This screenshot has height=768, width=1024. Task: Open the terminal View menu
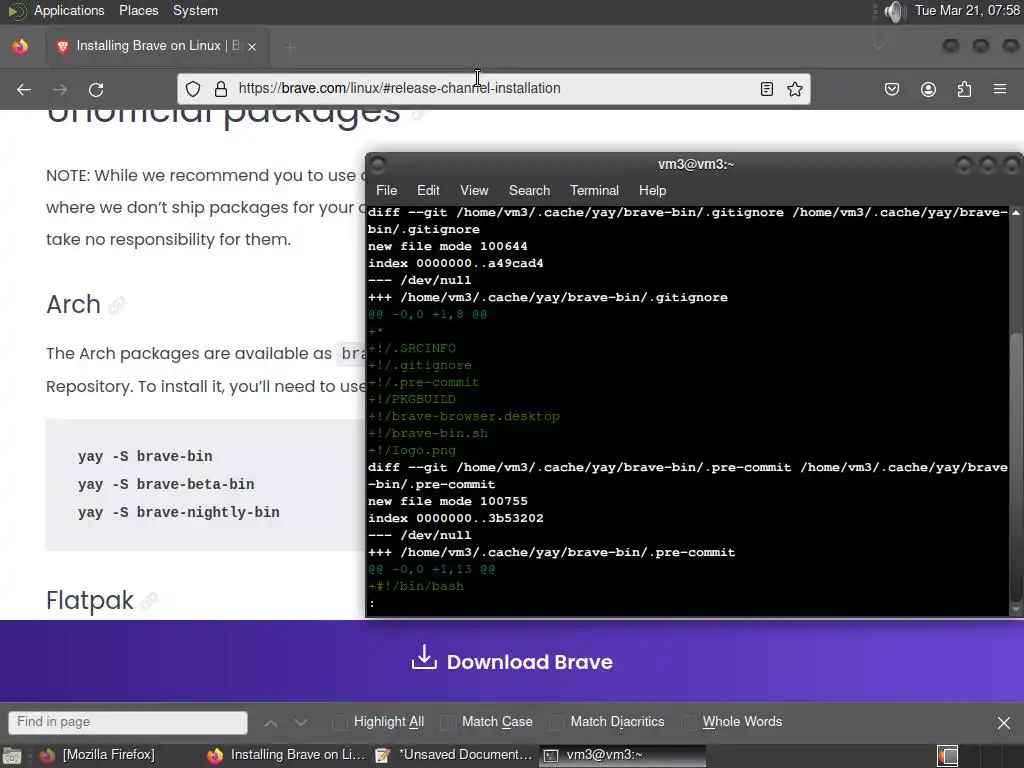474,190
